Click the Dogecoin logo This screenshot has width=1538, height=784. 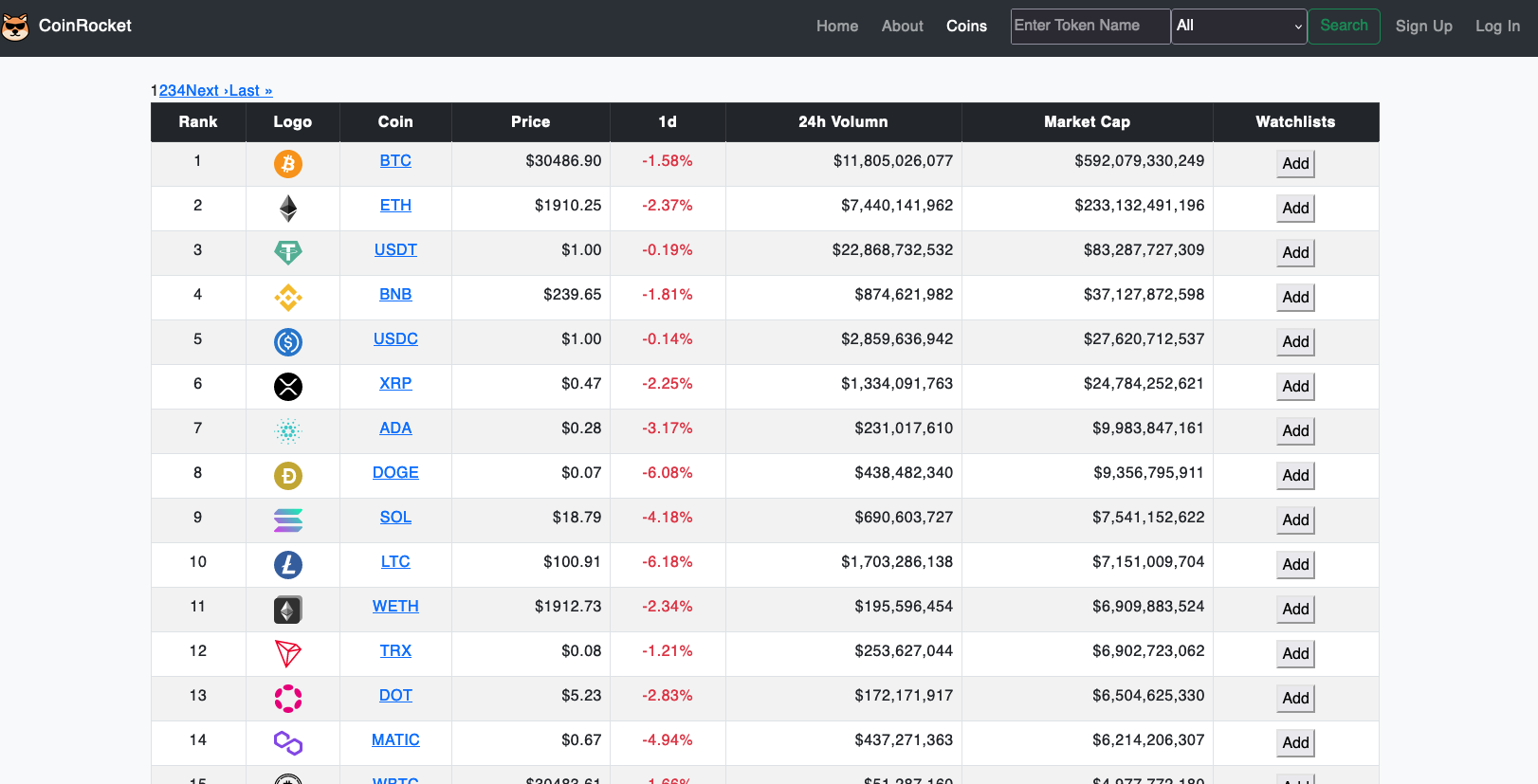tap(288, 476)
